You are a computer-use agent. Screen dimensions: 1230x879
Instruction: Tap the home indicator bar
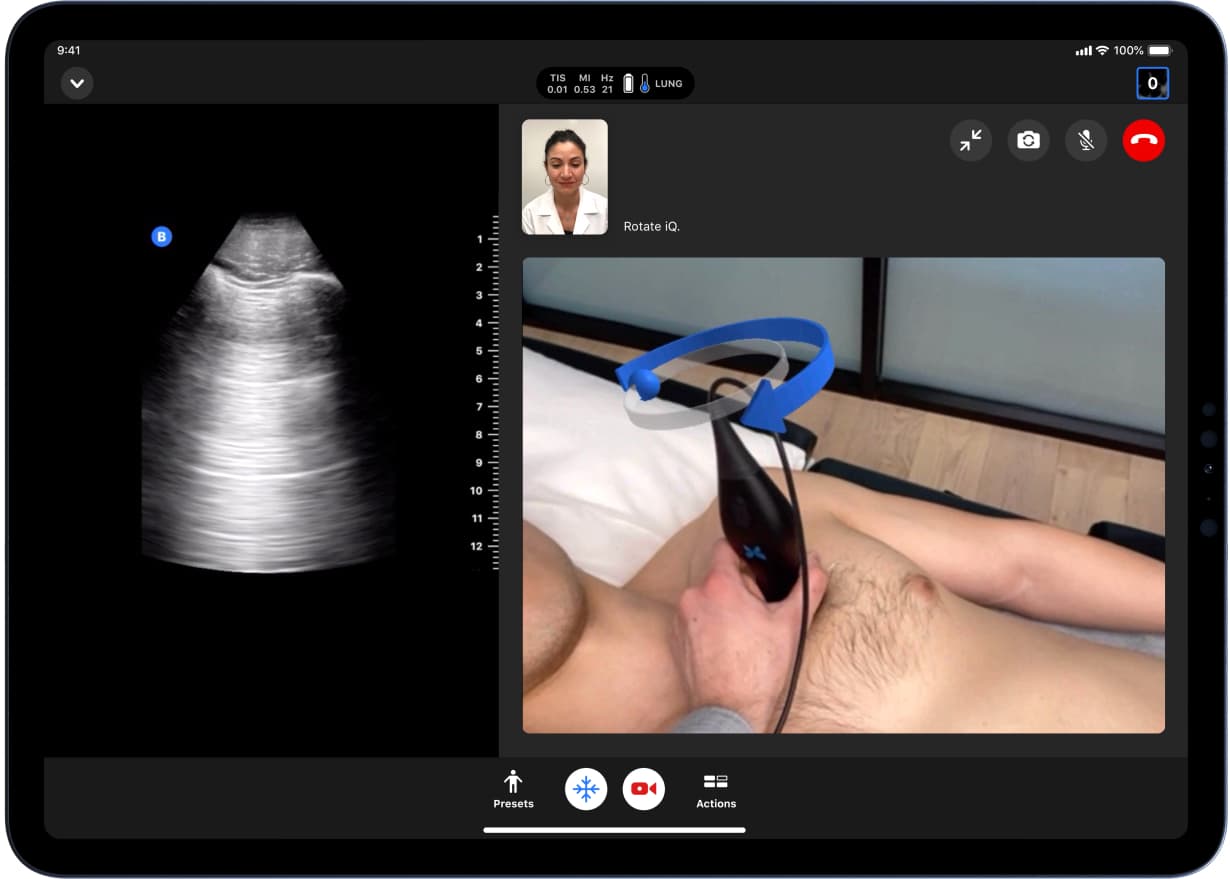tap(614, 829)
